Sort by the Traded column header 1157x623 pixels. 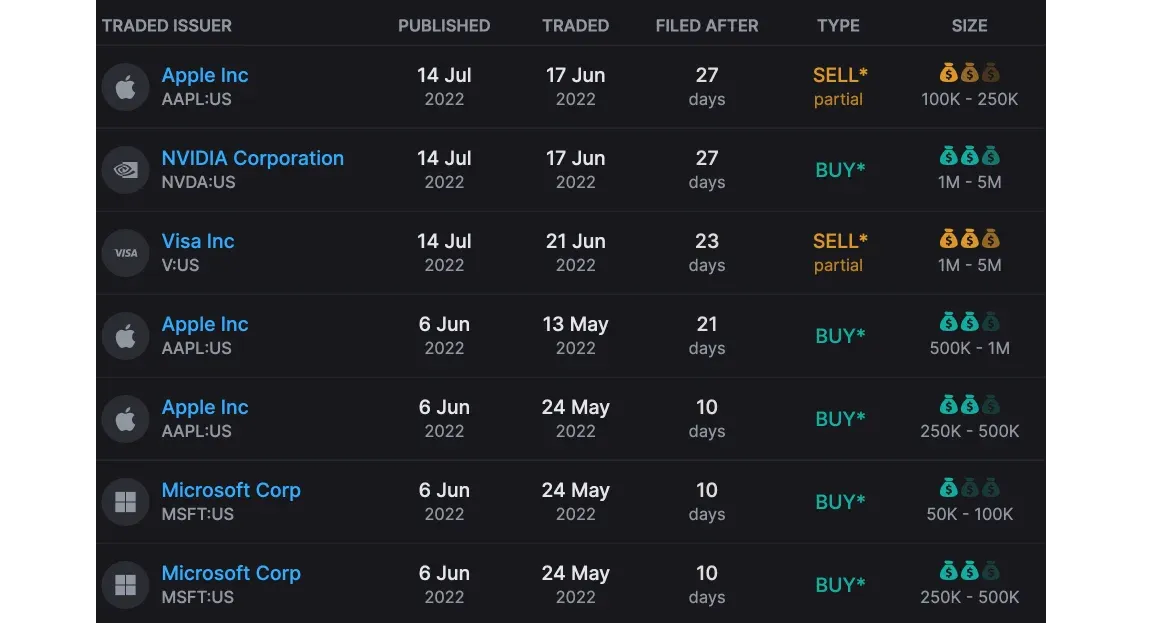[575, 26]
